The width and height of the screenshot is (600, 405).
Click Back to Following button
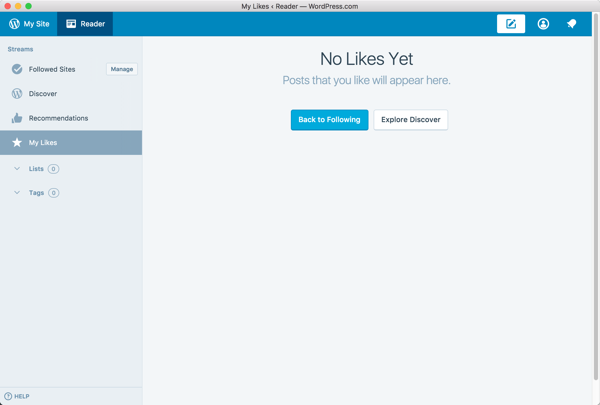[x=329, y=120]
